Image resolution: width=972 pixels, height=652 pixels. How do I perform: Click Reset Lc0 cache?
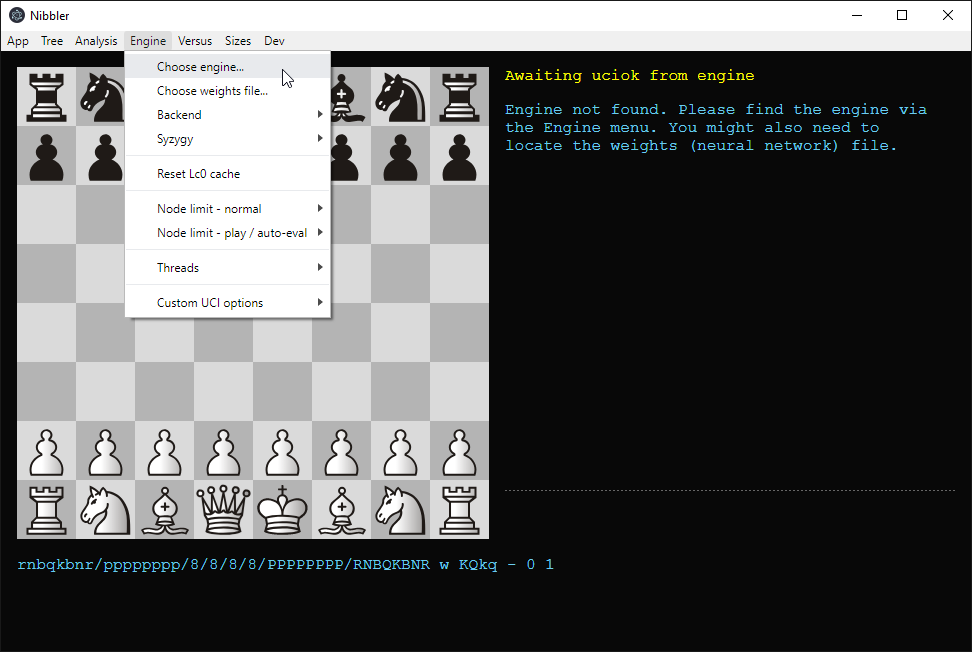(x=198, y=174)
